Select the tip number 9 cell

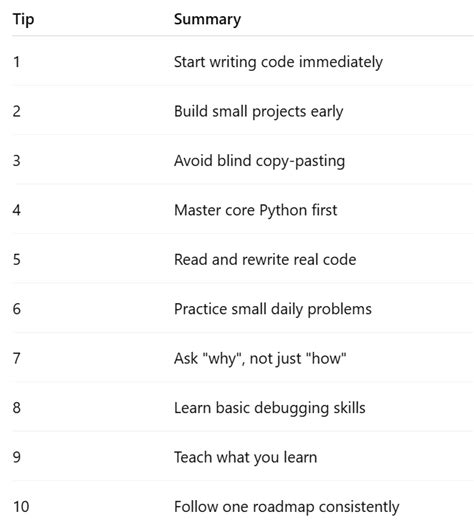tap(17, 457)
